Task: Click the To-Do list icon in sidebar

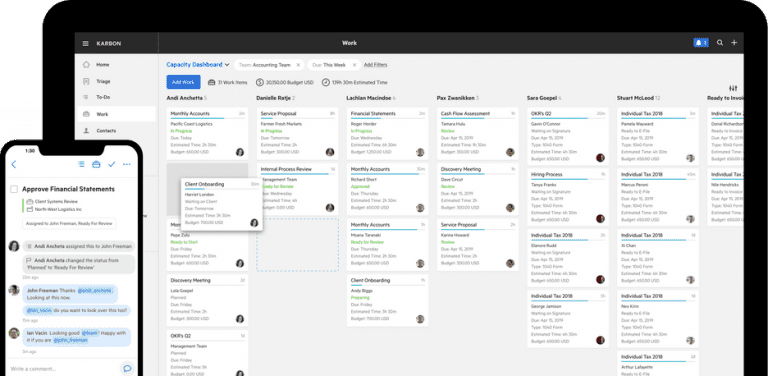Action: tap(86, 97)
